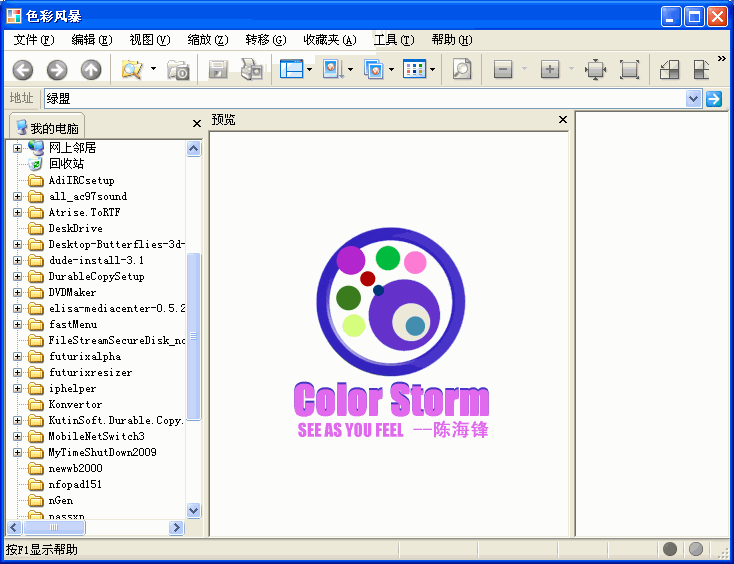
Task: Click the Forward navigation arrow
Action: [x=57, y=70]
